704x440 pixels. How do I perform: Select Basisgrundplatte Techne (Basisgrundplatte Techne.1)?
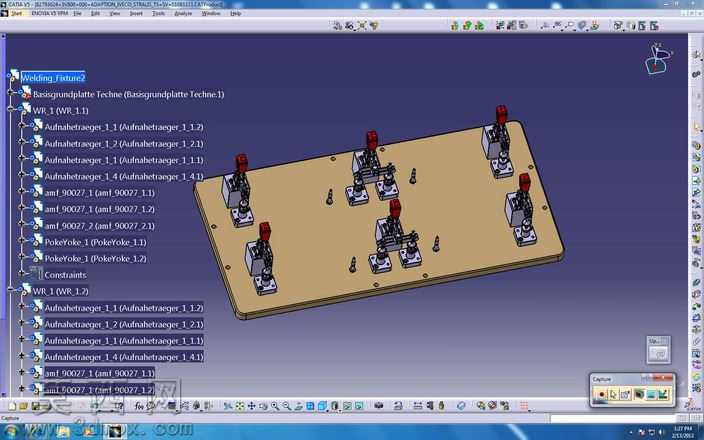click(x=128, y=94)
